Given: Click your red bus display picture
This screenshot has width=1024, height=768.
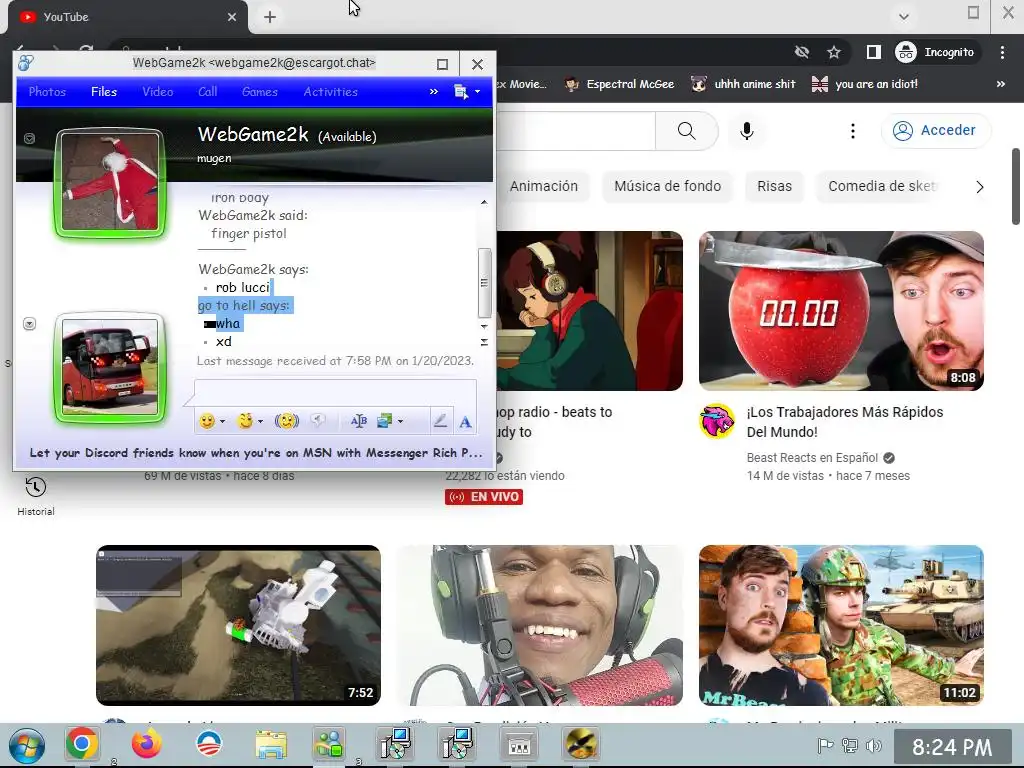Looking at the screenshot, I should tap(110, 367).
